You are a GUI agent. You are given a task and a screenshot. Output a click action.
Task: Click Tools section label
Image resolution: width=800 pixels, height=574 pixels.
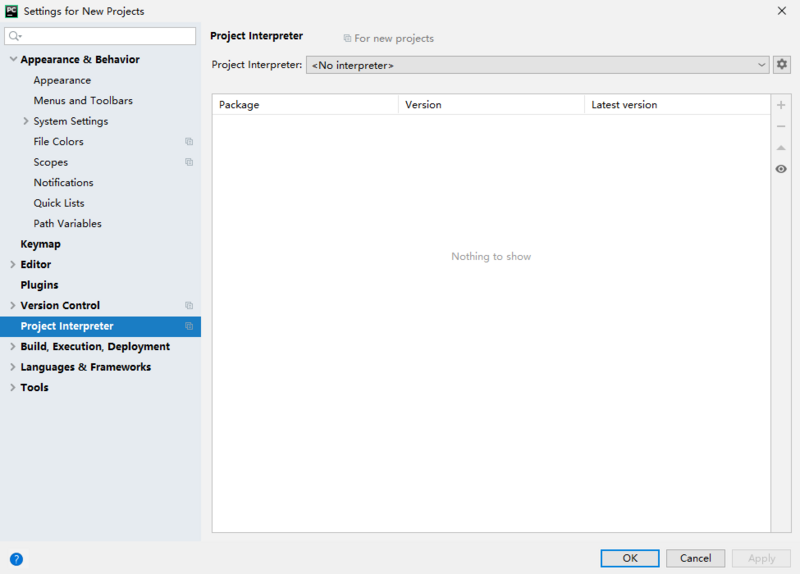point(34,387)
